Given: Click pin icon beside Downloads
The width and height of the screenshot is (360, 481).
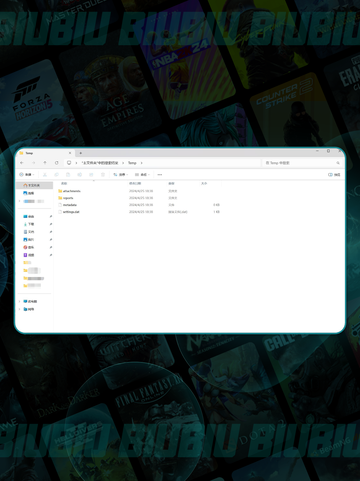Looking at the screenshot, I should (x=51, y=224).
